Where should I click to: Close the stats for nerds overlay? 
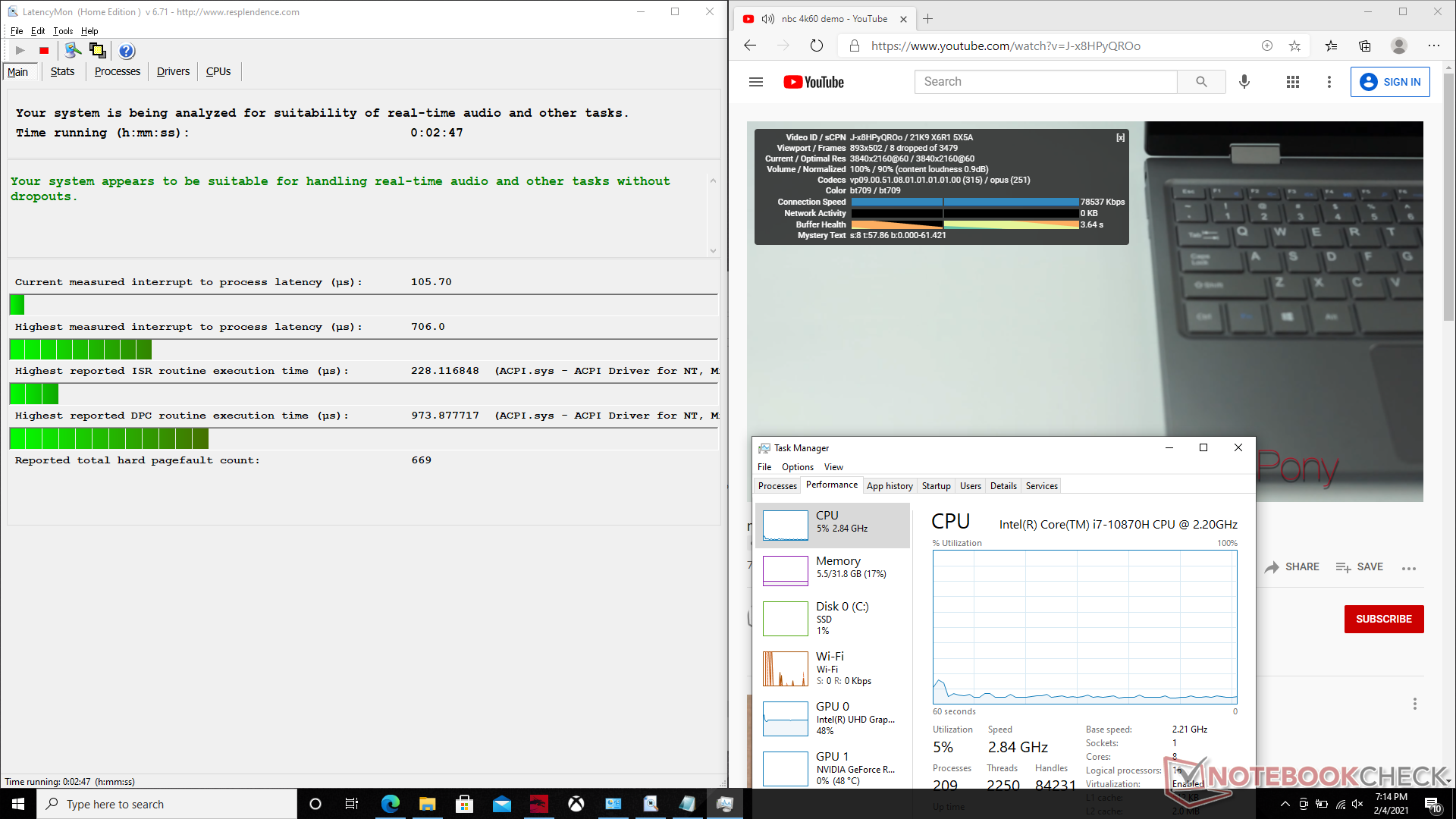(x=1120, y=137)
